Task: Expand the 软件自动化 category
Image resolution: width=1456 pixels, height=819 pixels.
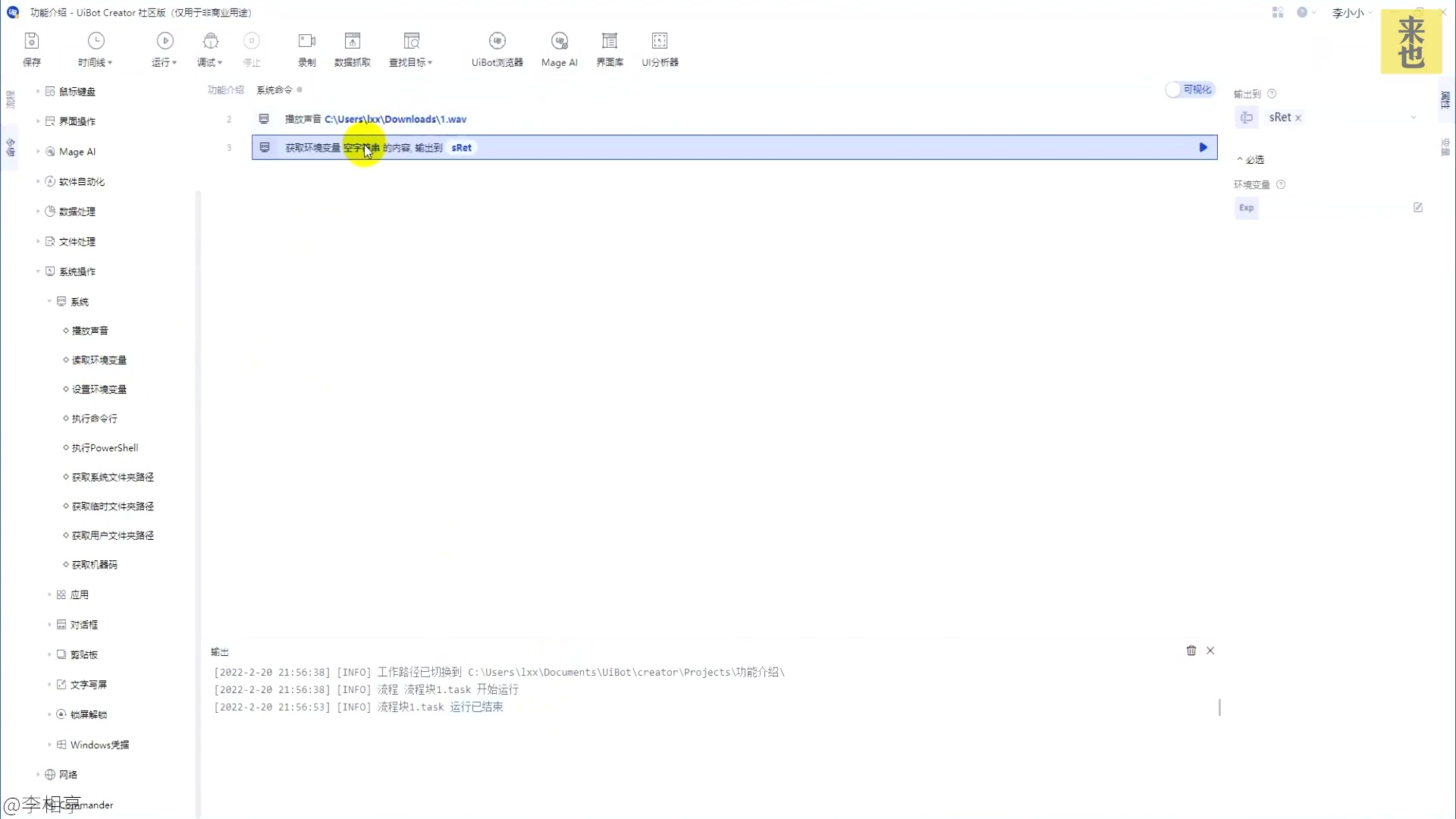Action: tap(38, 182)
